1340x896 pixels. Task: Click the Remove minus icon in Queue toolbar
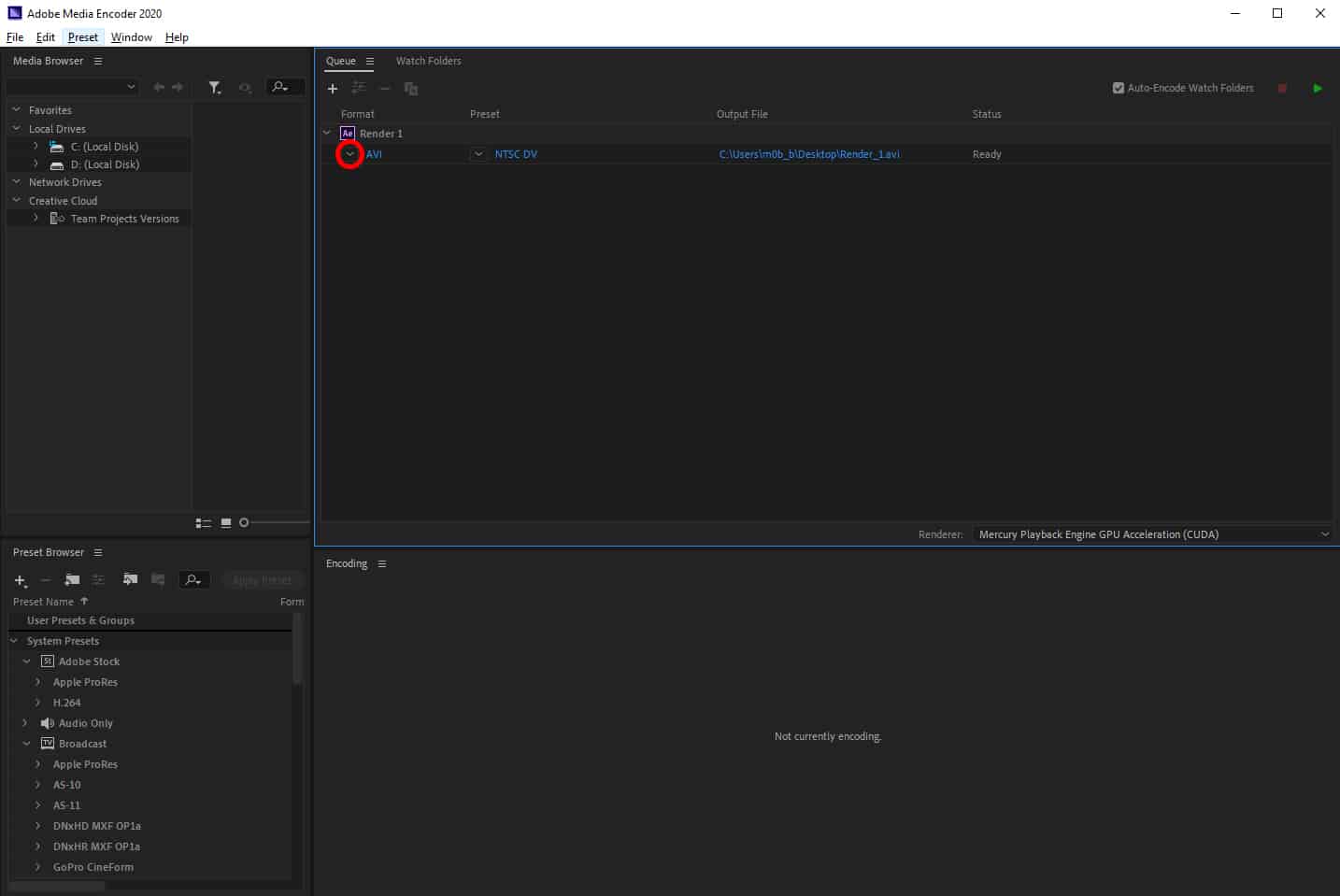pyautogui.click(x=385, y=88)
